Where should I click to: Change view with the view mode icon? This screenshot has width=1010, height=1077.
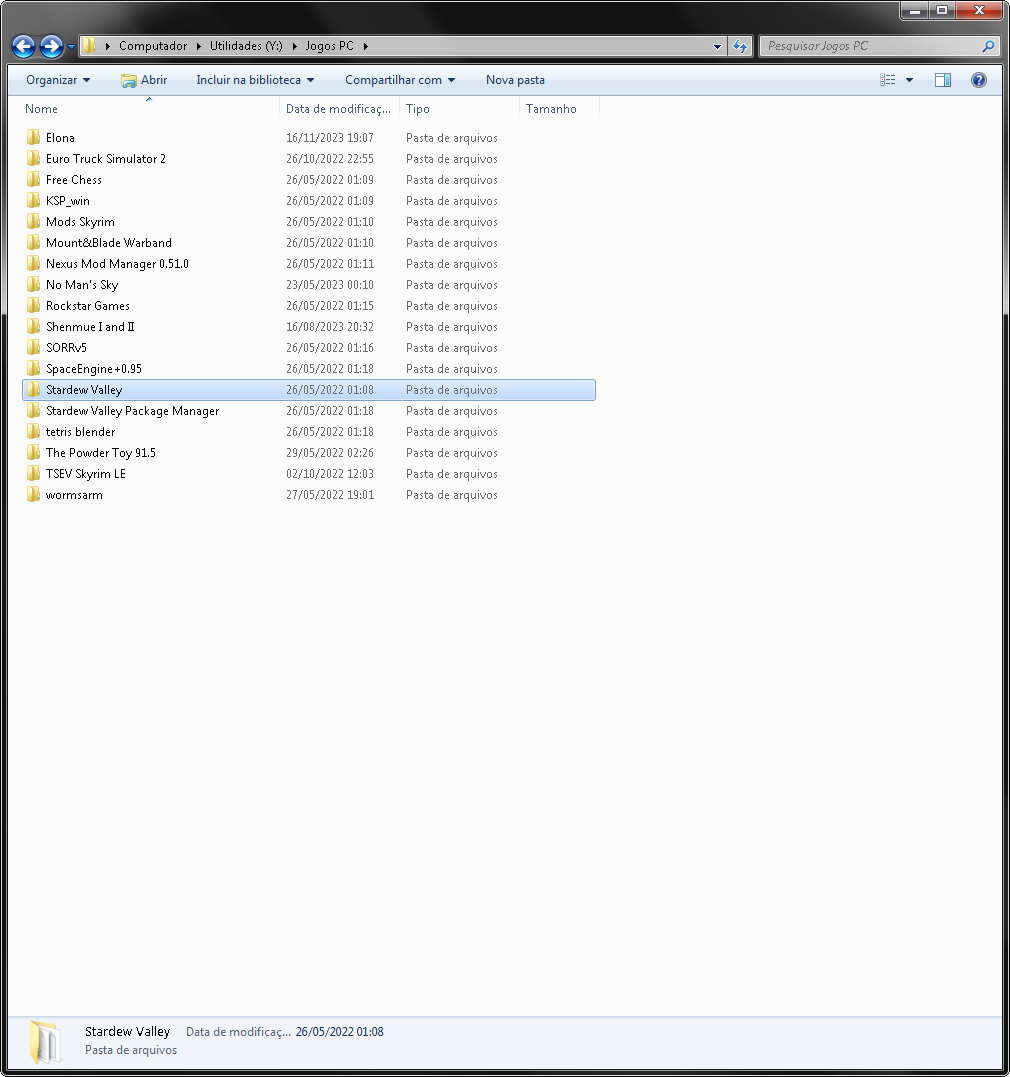[x=888, y=80]
